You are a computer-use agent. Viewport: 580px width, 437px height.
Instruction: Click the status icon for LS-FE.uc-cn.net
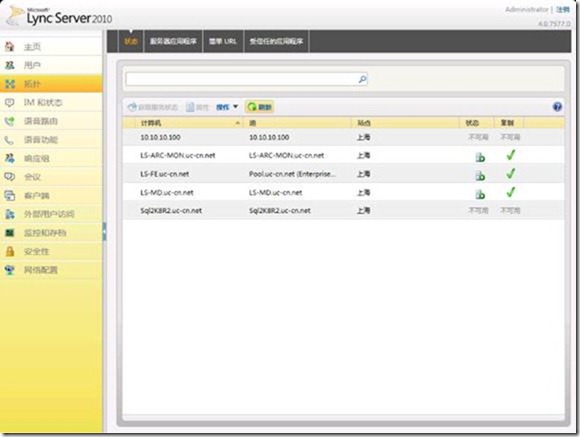click(480, 175)
